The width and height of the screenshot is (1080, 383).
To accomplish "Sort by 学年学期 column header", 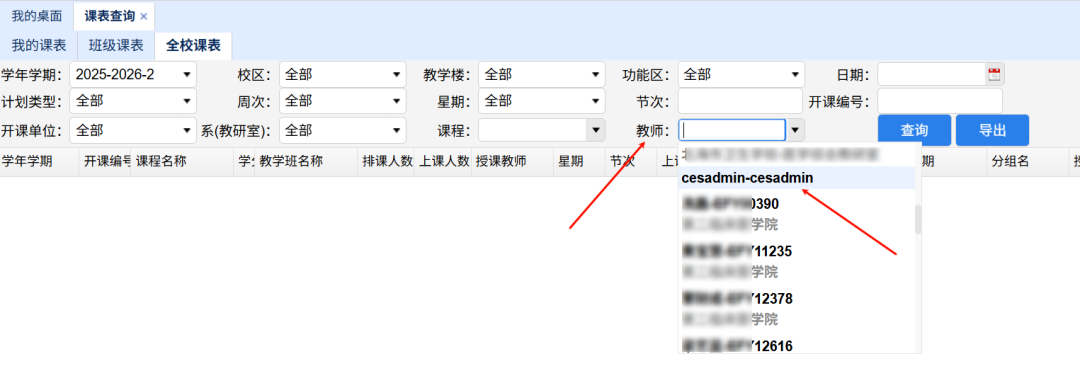I will coord(39,162).
